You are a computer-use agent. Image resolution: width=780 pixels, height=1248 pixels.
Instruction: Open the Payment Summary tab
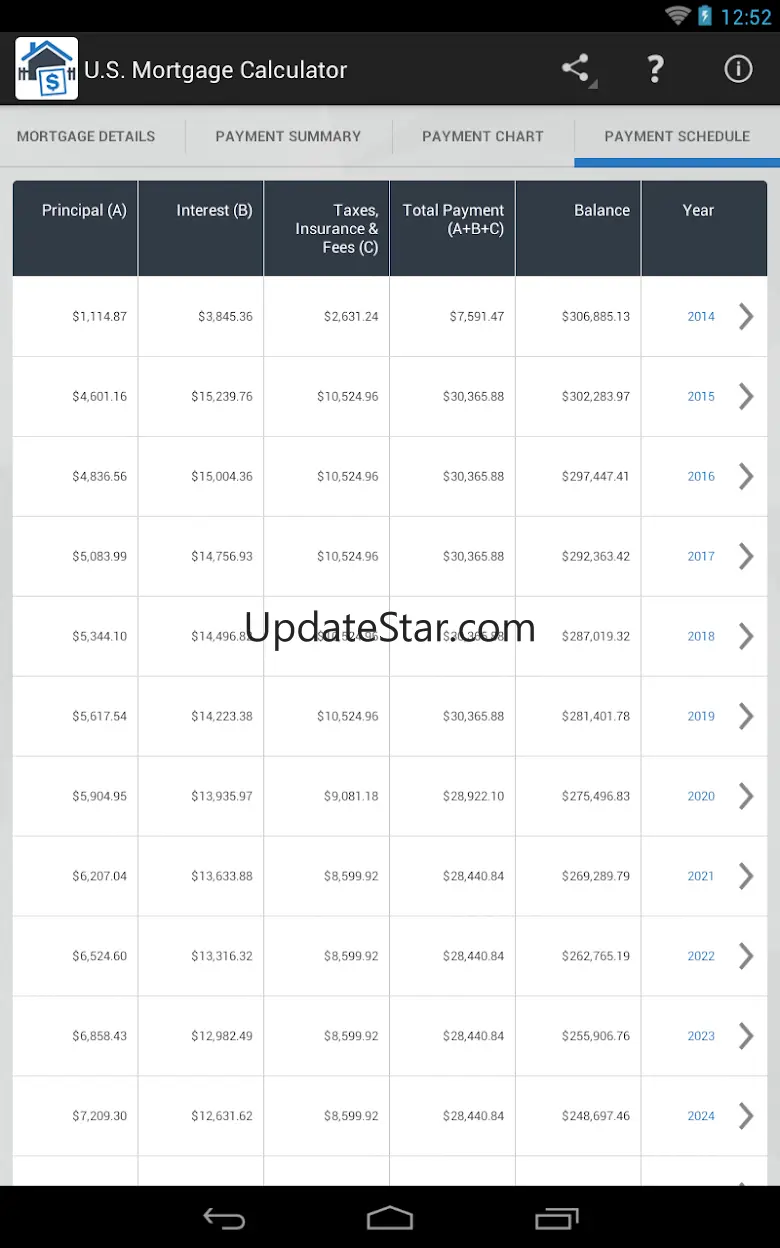[x=288, y=136]
